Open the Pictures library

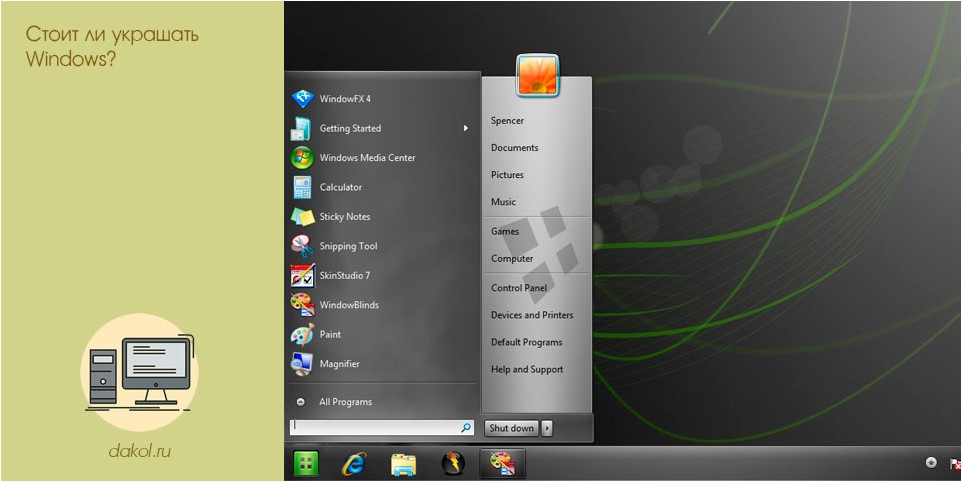click(x=507, y=175)
